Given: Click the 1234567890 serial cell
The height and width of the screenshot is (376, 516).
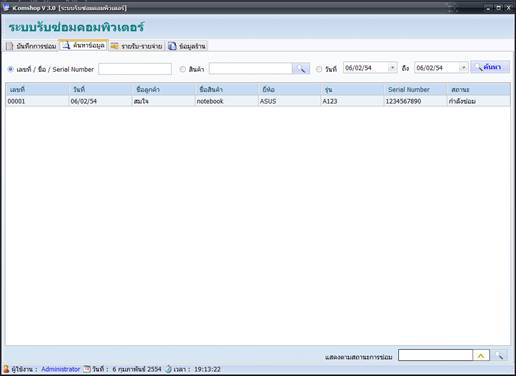Looking at the screenshot, I should (415, 101).
